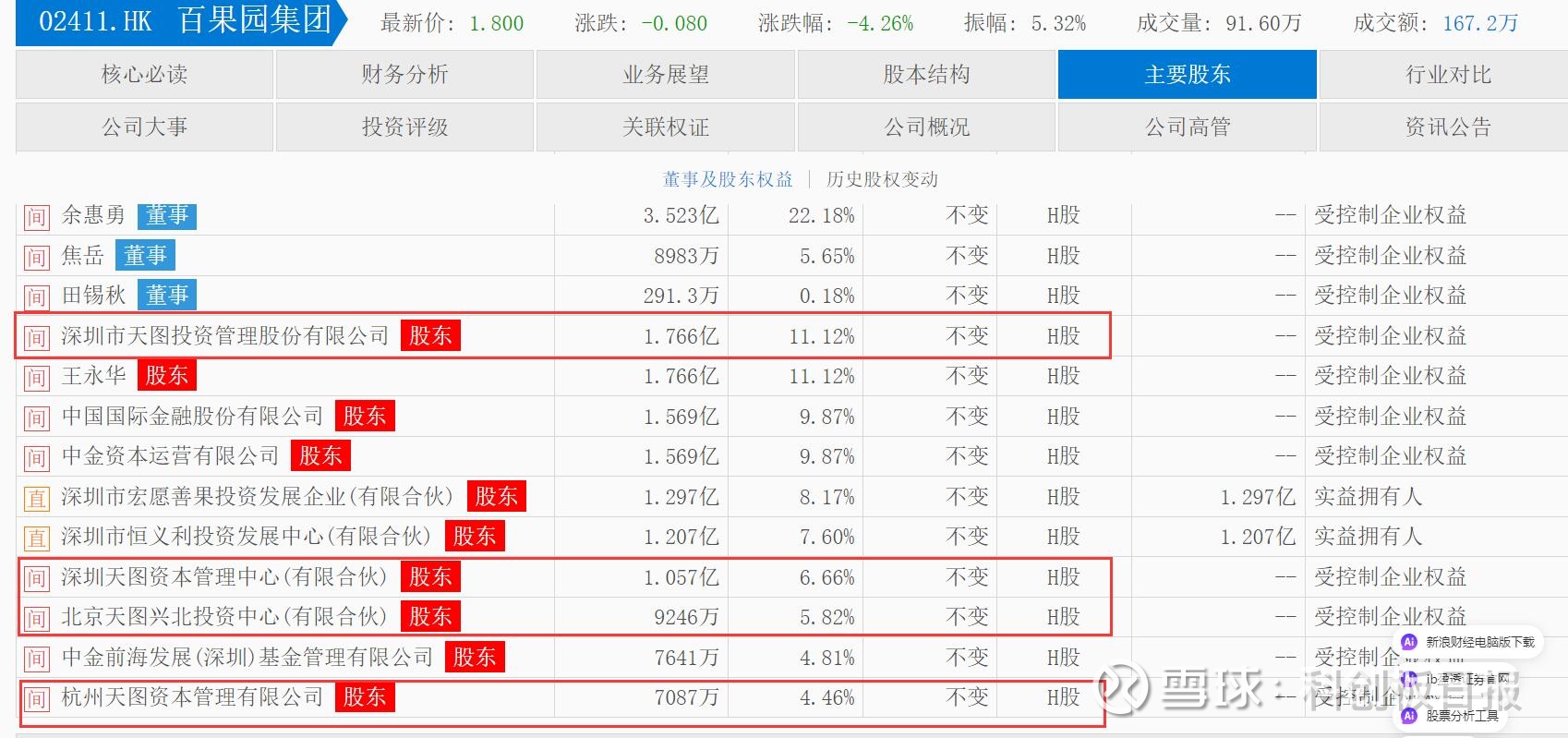Click the name 深圳天图资本管理中心(有限合伙)
This screenshot has width=1568, height=738.
tap(224, 576)
